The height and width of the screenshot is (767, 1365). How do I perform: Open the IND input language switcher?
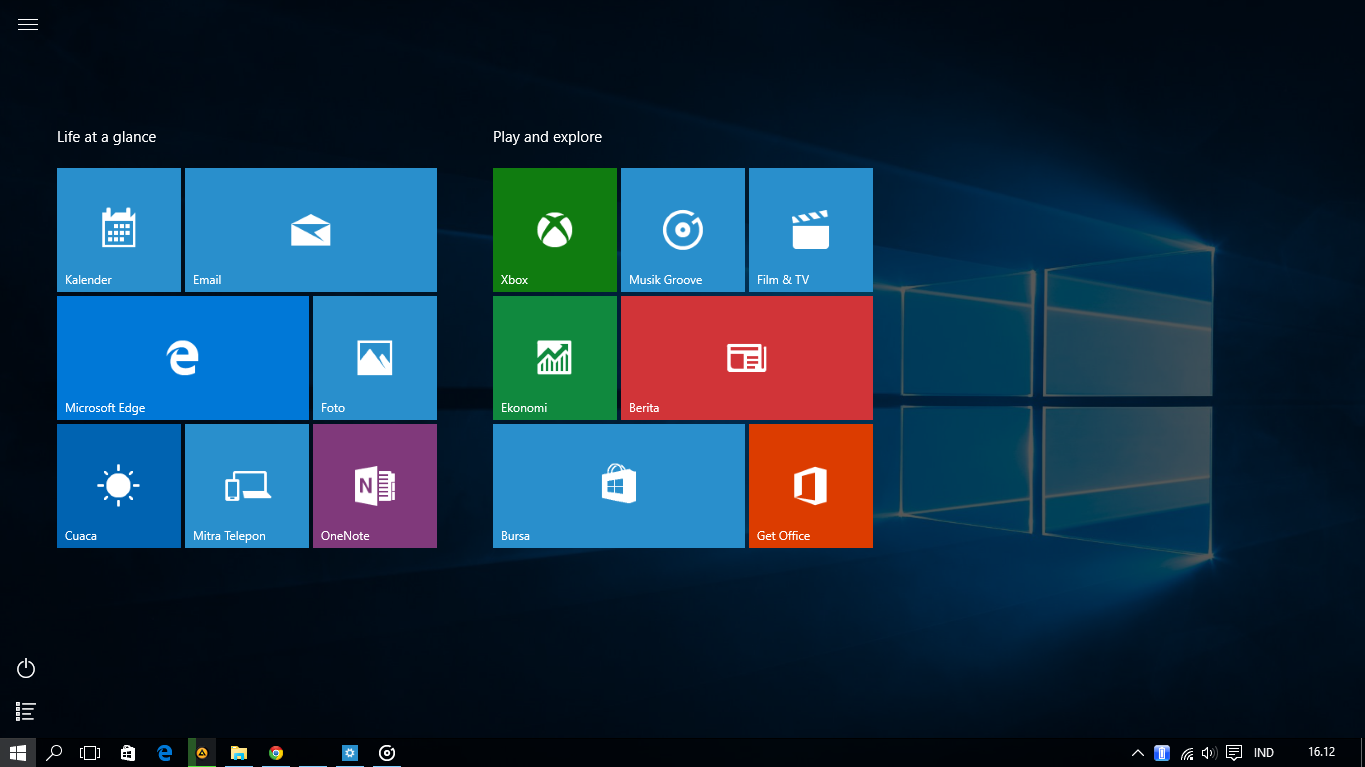pyautogui.click(x=1263, y=752)
